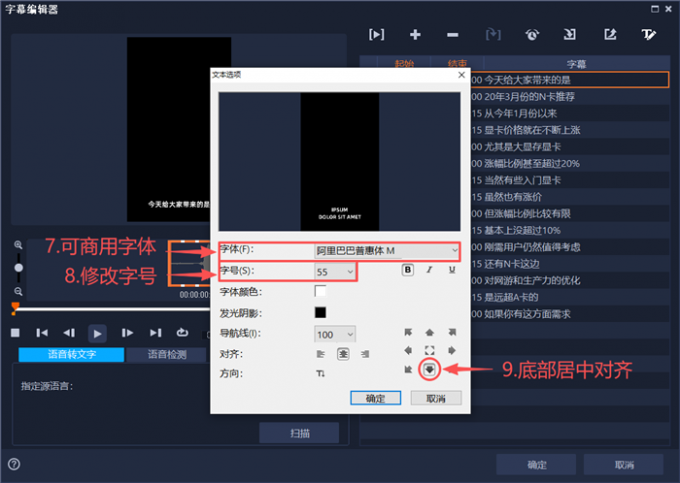Jump to the start of the clip
The width and height of the screenshot is (680, 483).
42,333
